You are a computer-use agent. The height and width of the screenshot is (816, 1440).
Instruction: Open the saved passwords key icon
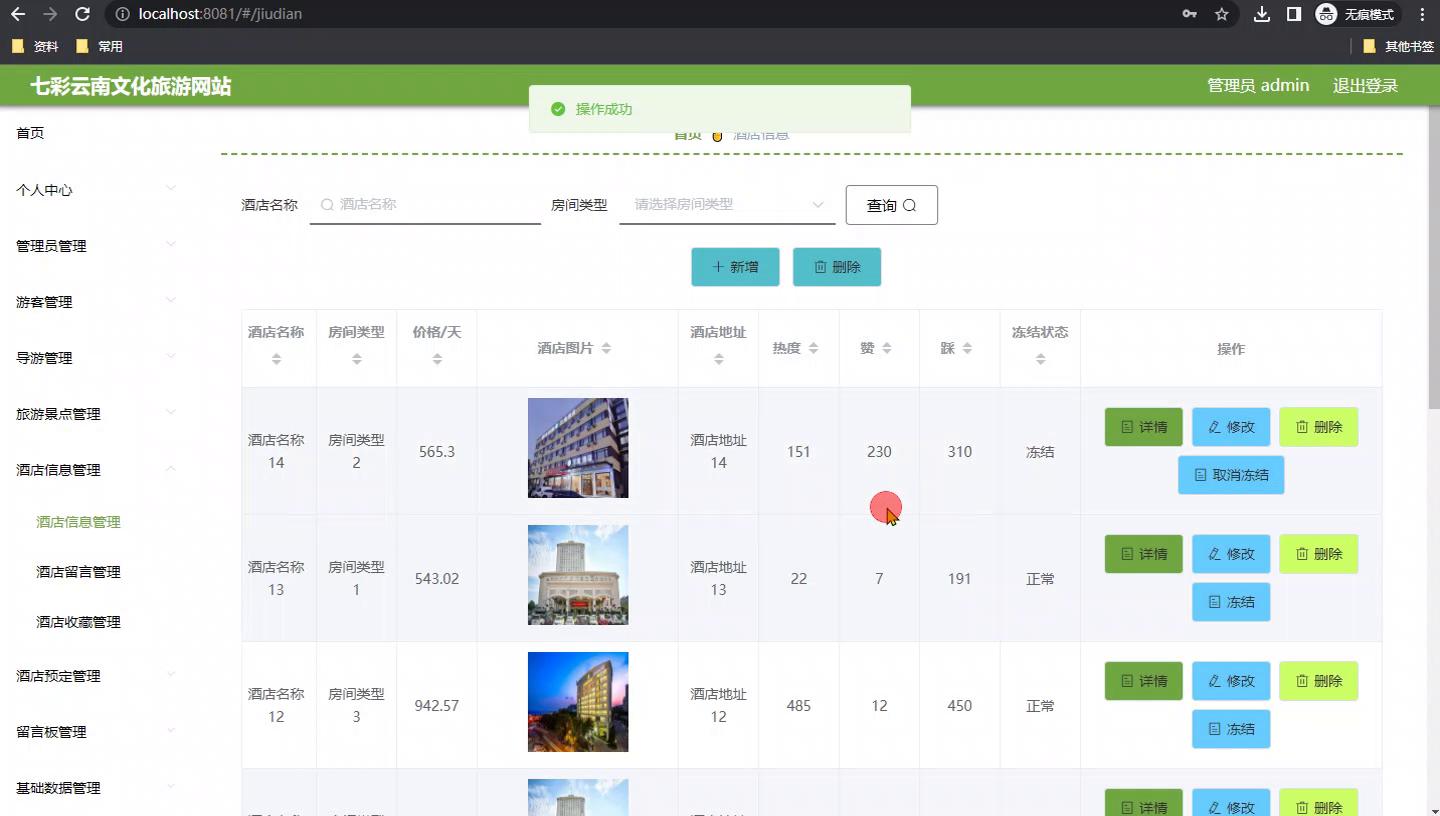tap(1189, 14)
